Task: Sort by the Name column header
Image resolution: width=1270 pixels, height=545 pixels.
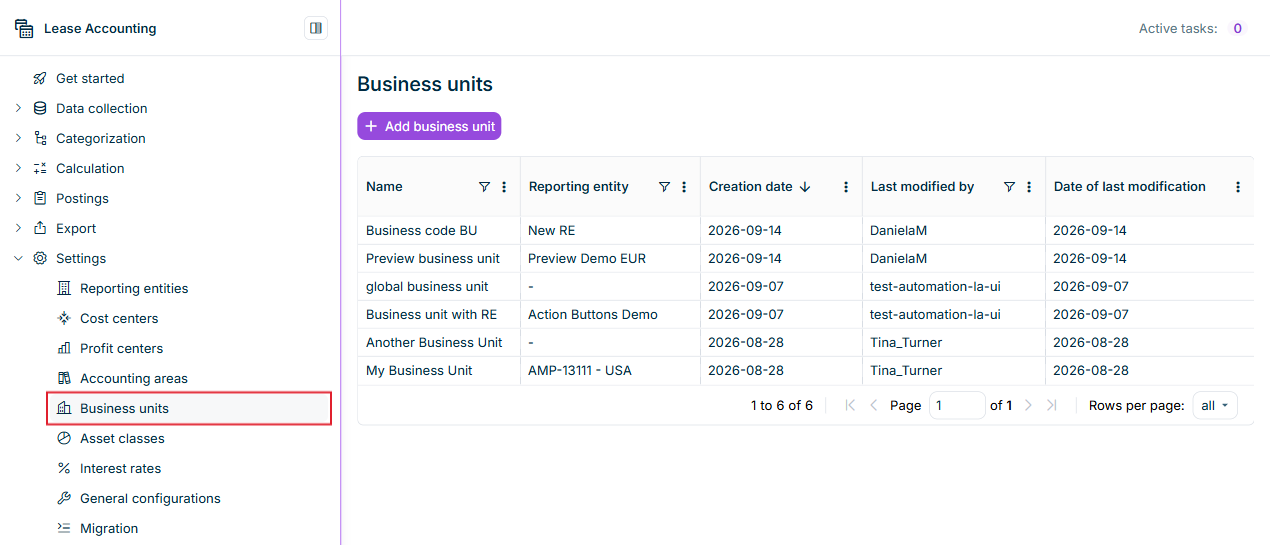Action: 384,187
